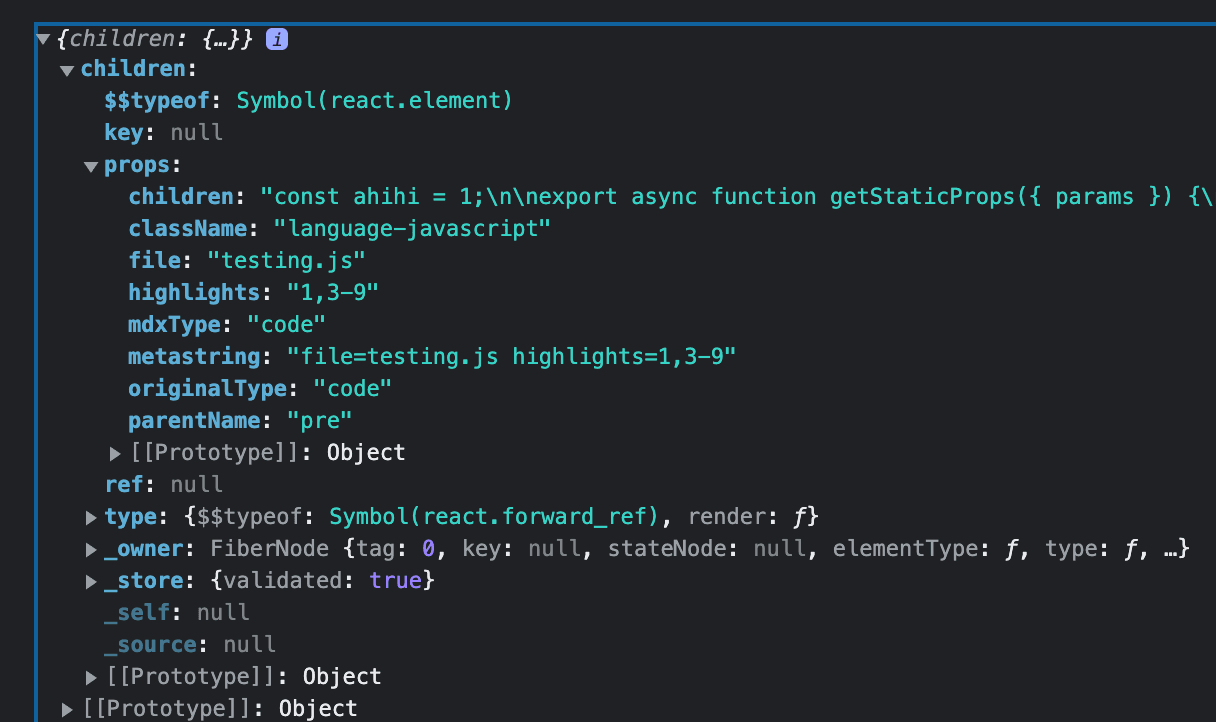Image resolution: width=1216 pixels, height=722 pixels.
Task: Expand the [[Prototype]] below _source
Action: coord(90,677)
